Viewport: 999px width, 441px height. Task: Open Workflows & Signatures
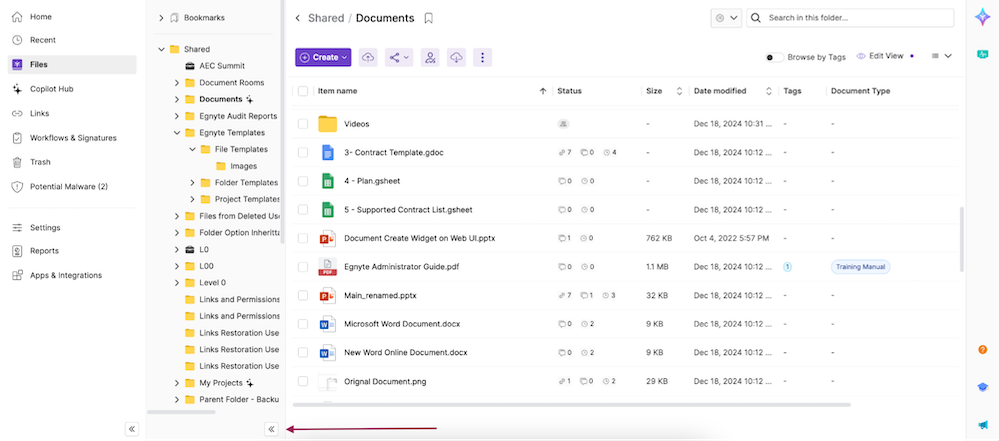tap(72, 138)
